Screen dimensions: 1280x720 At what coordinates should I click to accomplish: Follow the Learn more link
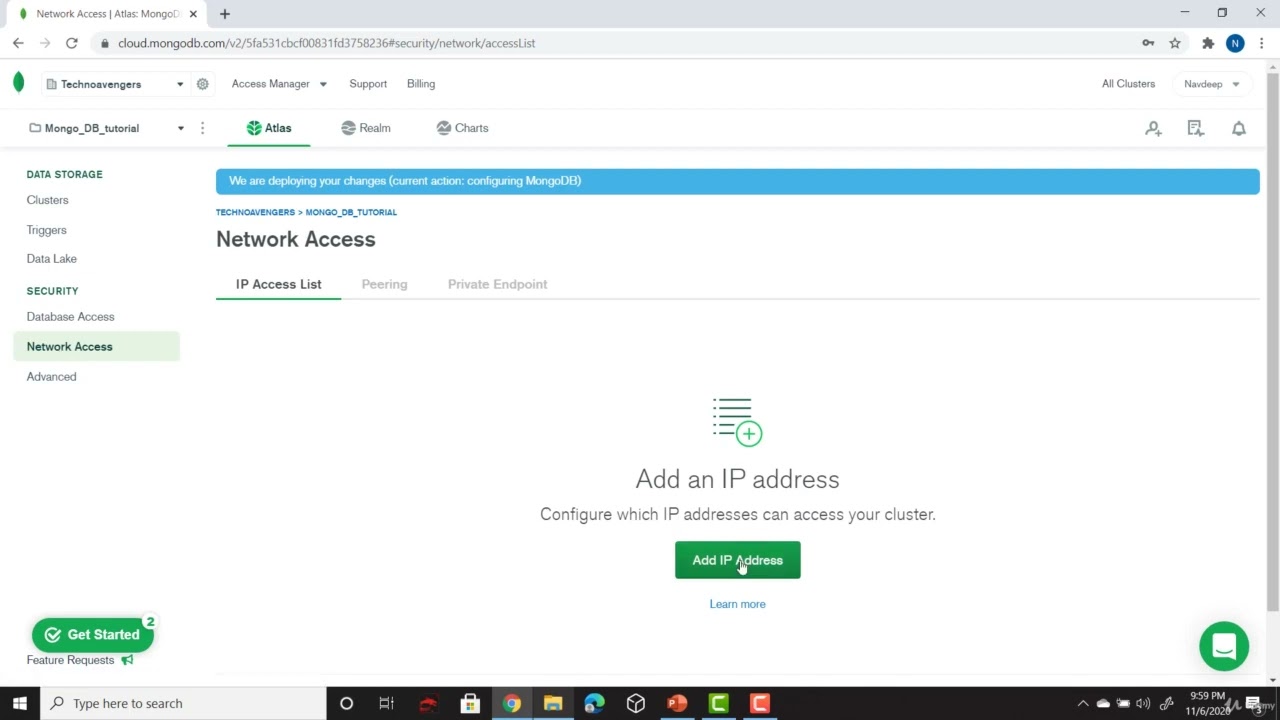[x=737, y=604]
